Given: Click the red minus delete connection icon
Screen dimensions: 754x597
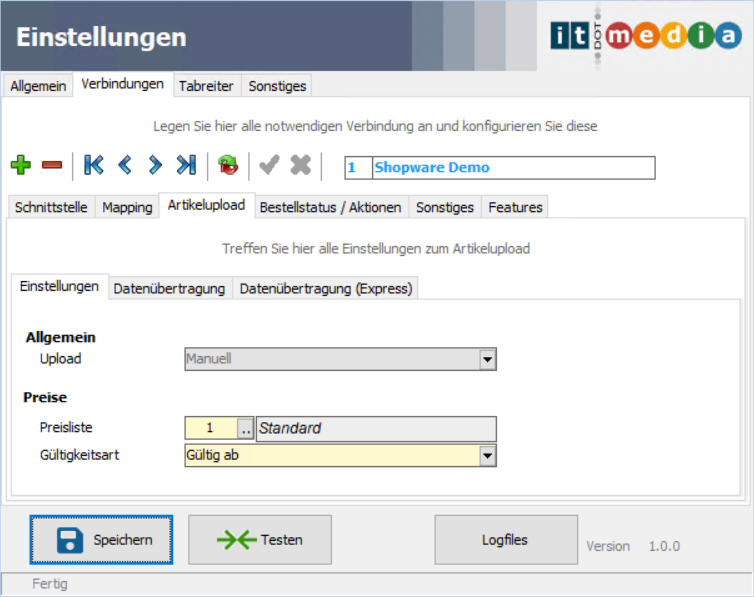Looking at the screenshot, I should [x=52, y=165].
